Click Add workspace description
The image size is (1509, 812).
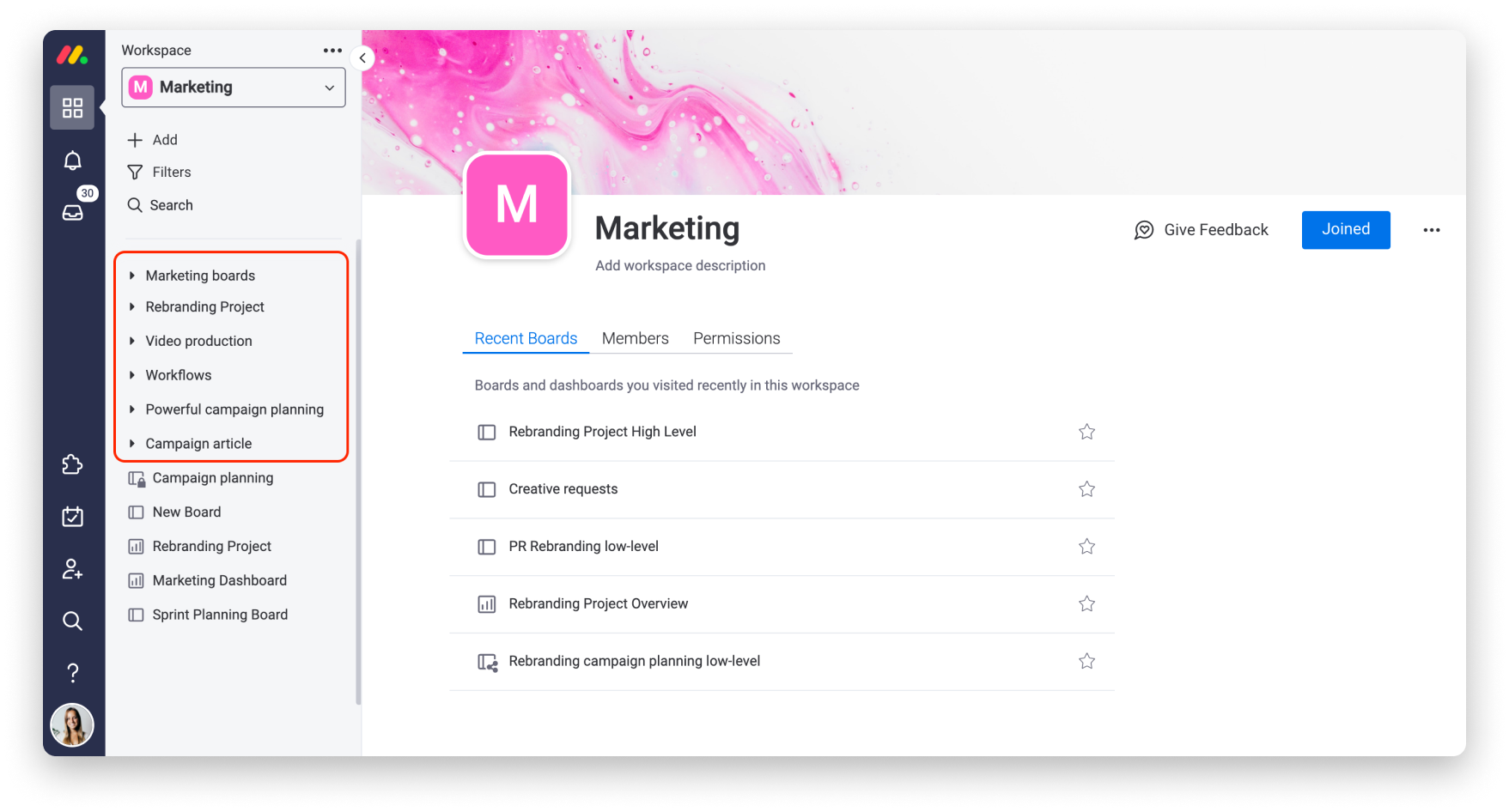[680, 266]
